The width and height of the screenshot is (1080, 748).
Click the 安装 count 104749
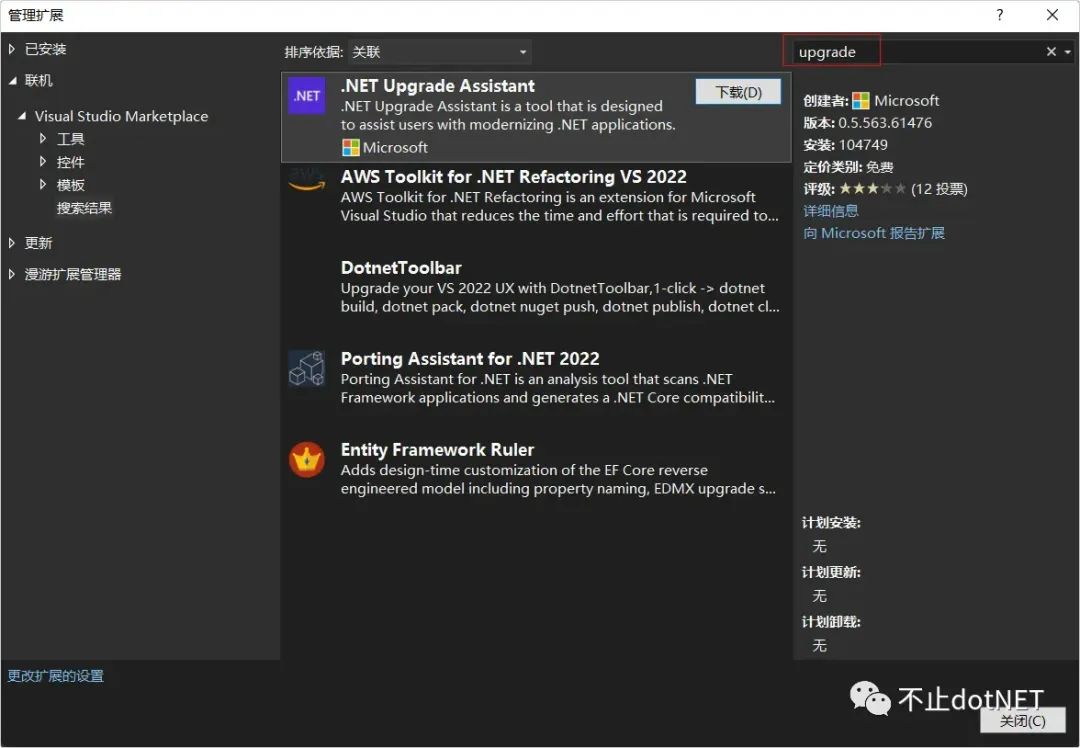click(863, 145)
